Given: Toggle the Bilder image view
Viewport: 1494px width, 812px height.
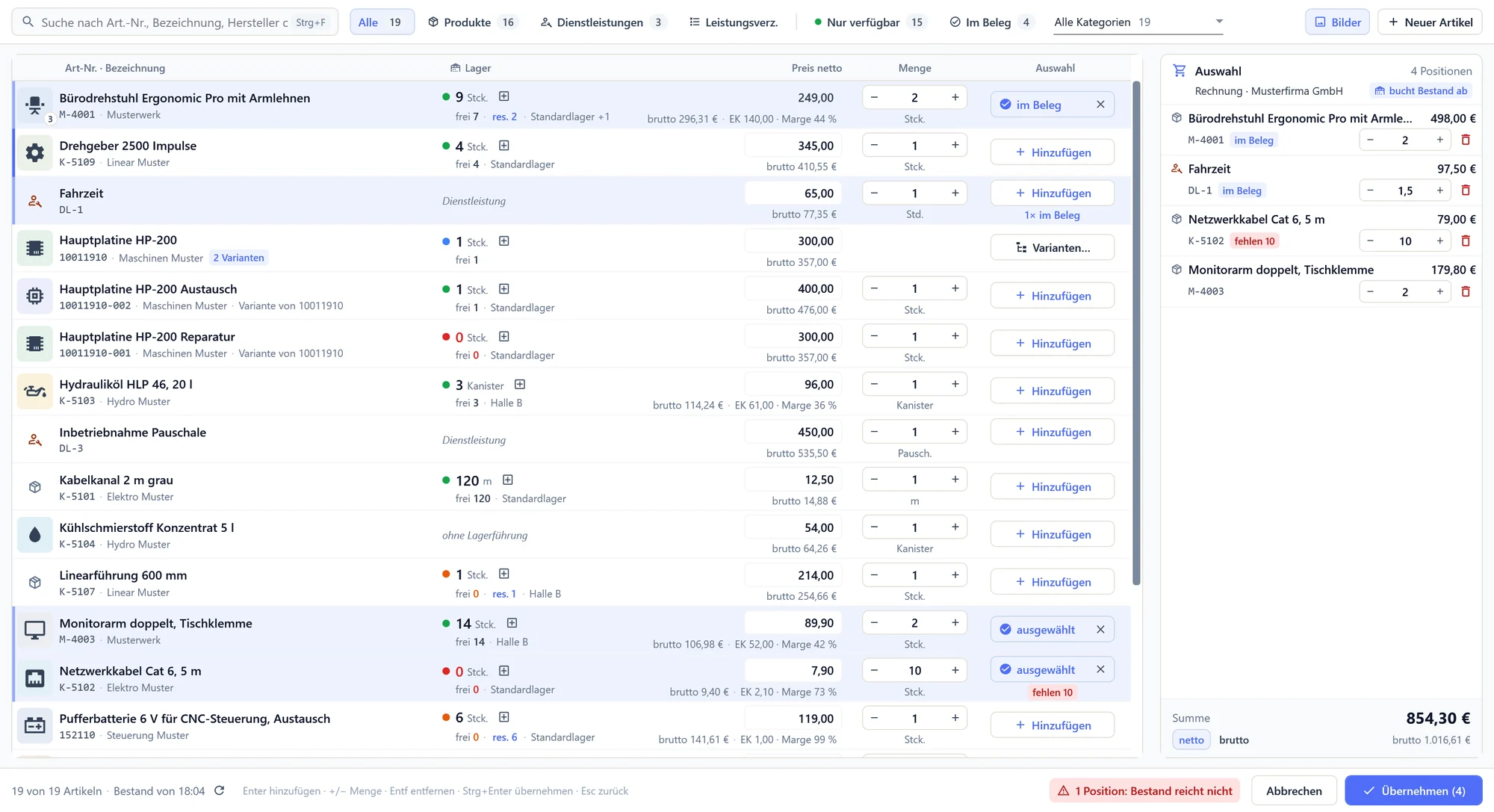Looking at the screenshot, I should [1337, 22].
